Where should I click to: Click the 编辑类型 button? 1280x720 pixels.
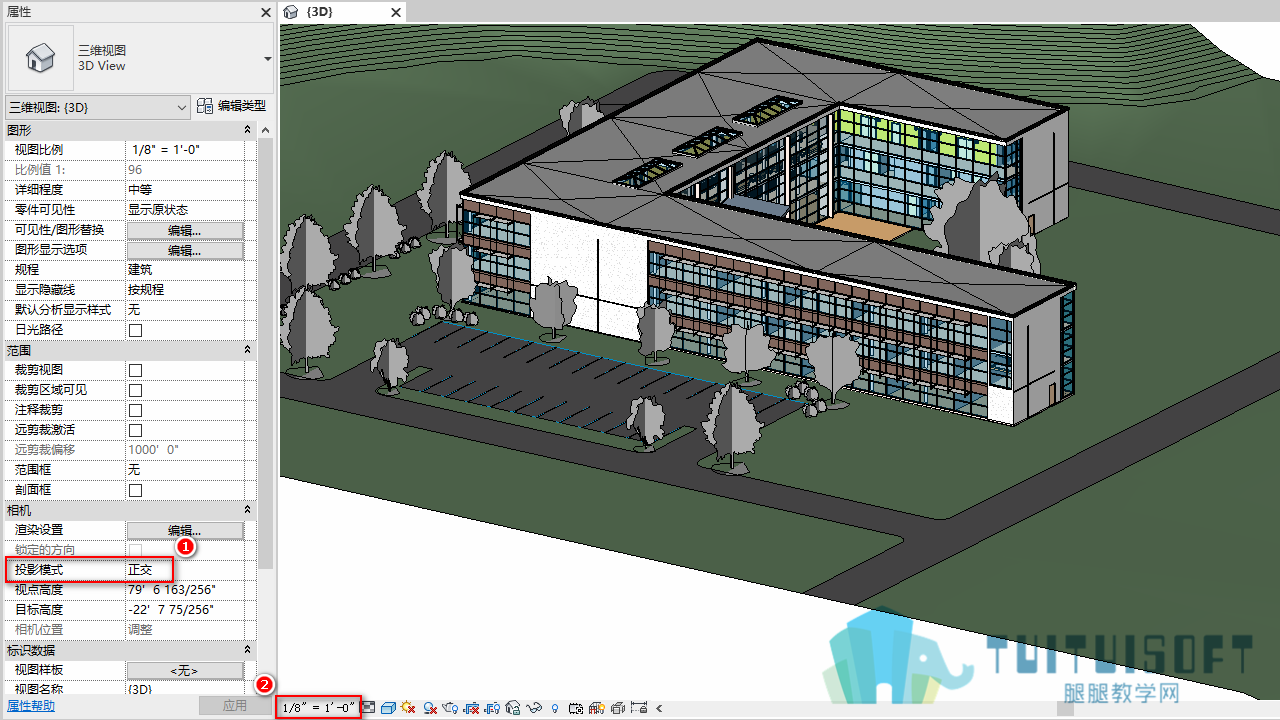coord(231,106)
